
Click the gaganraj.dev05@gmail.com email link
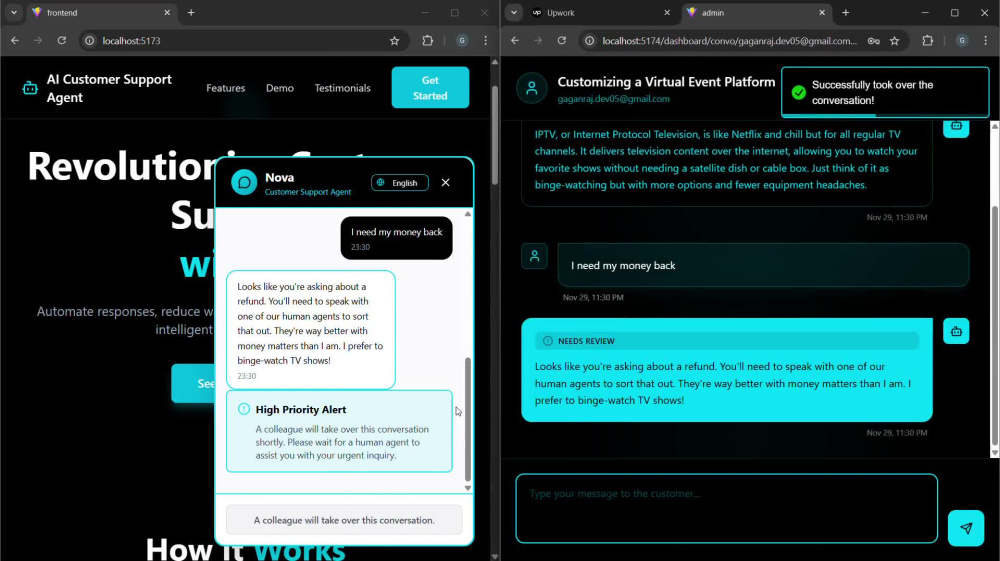click(614, 99)
